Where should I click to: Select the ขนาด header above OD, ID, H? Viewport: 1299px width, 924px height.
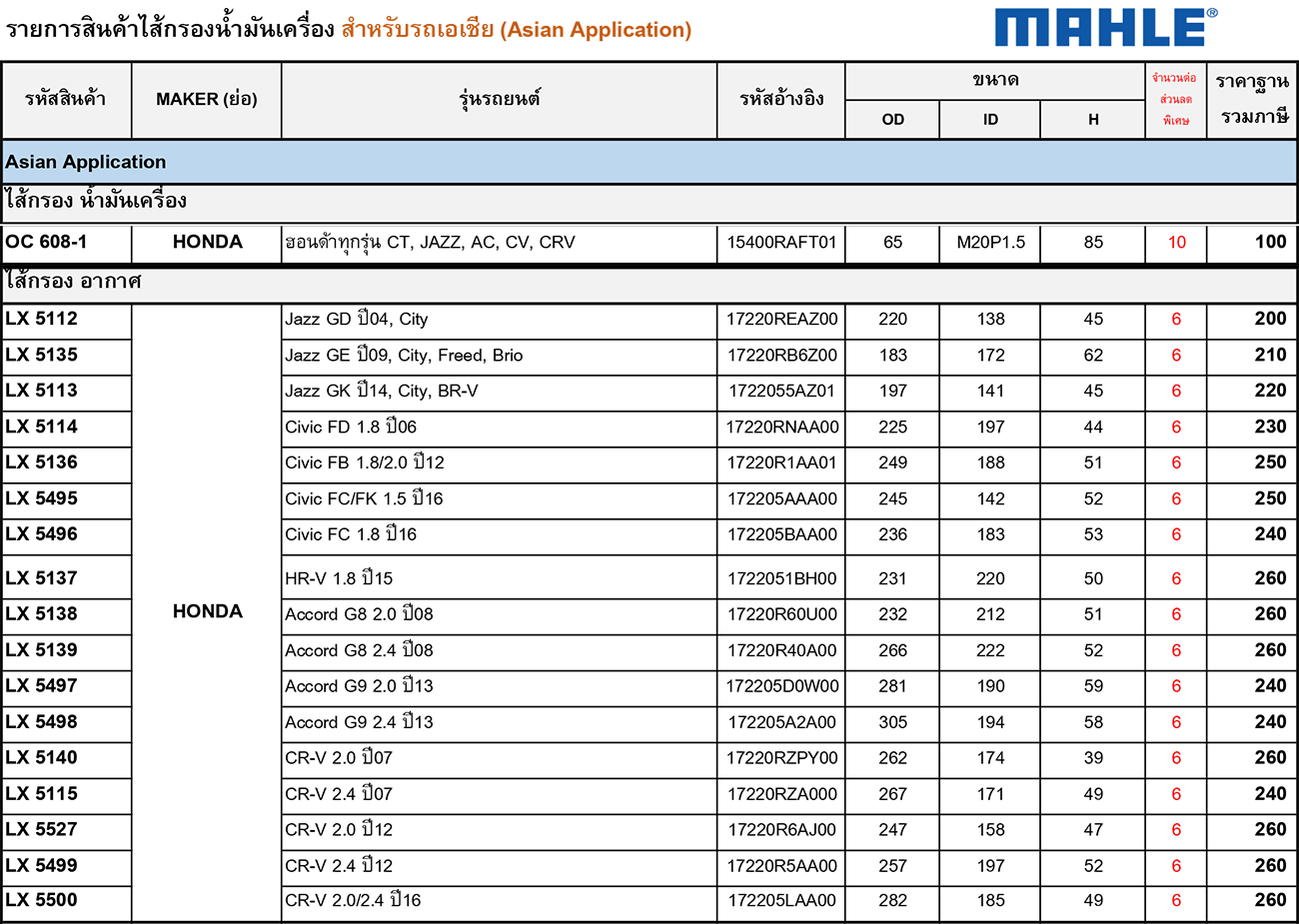pos(995,80)
